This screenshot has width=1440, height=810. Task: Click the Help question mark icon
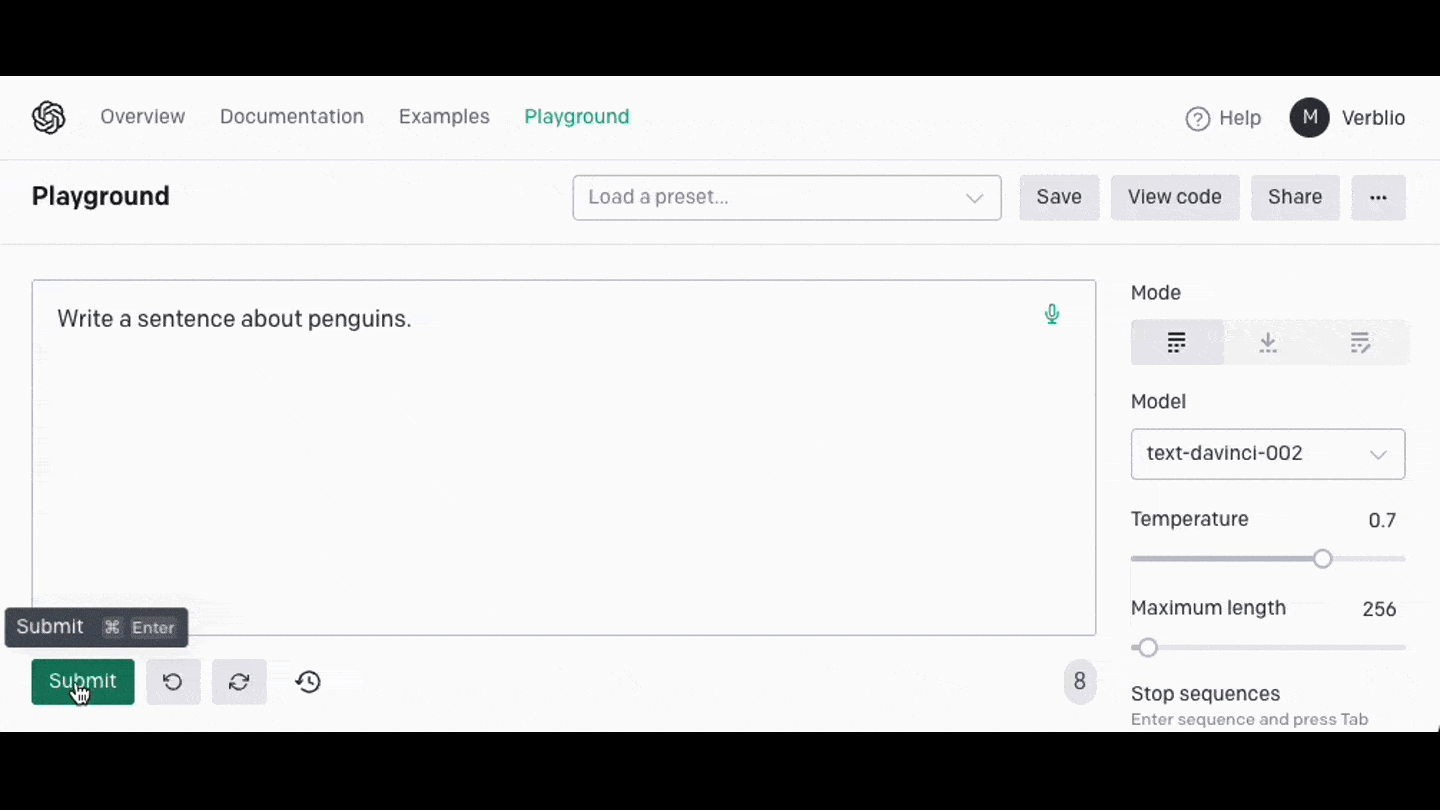click(1197, 119)
